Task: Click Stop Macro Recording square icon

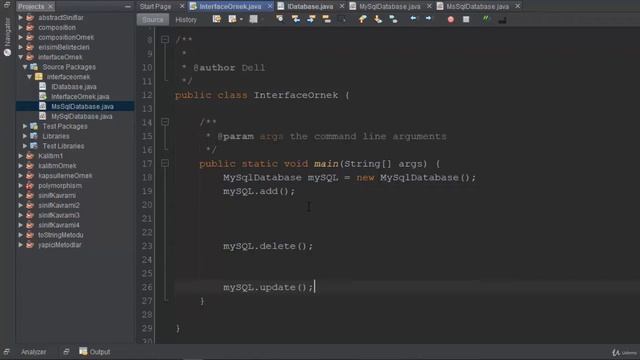Action: [466, 19]
